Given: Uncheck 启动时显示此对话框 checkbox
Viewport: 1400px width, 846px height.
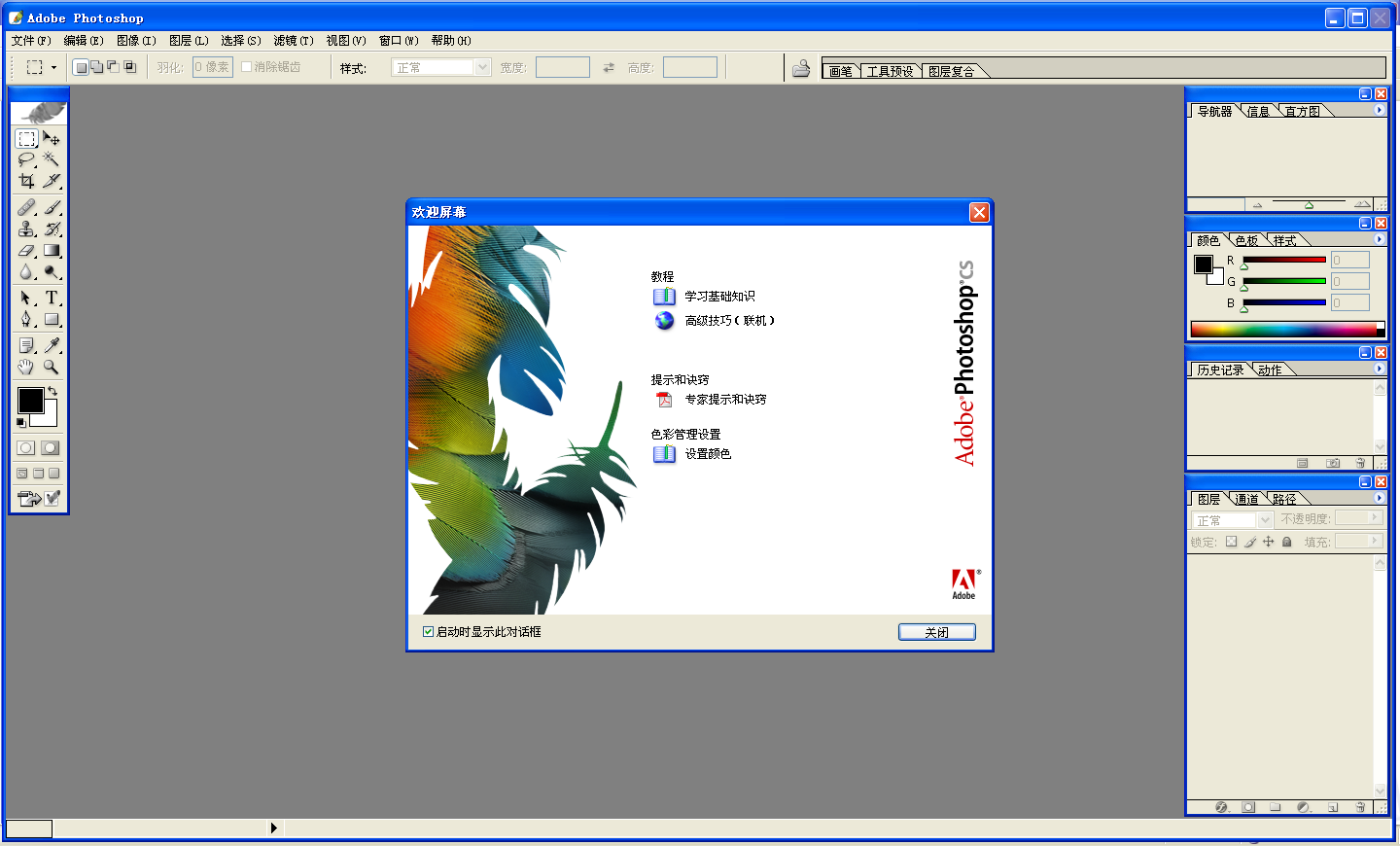Looking at the screenshot, I should (x=428, y=631).
